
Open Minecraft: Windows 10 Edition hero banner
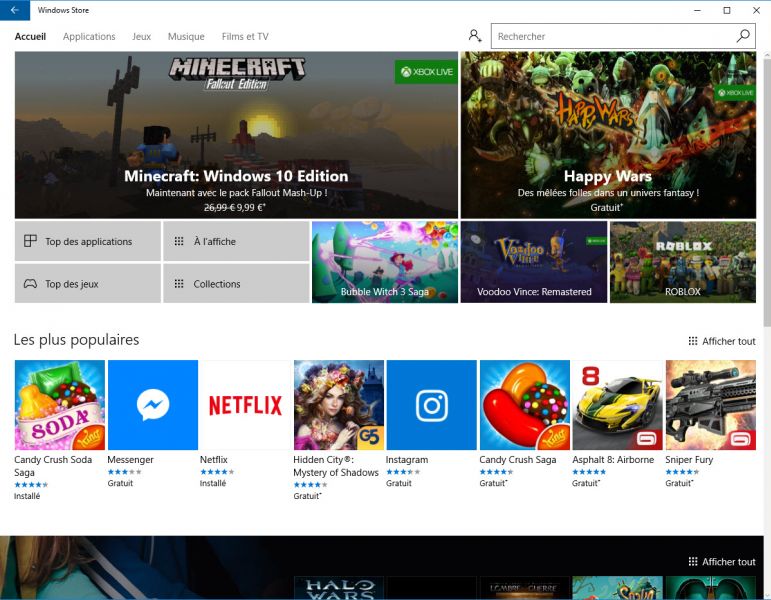click(237, 135)
